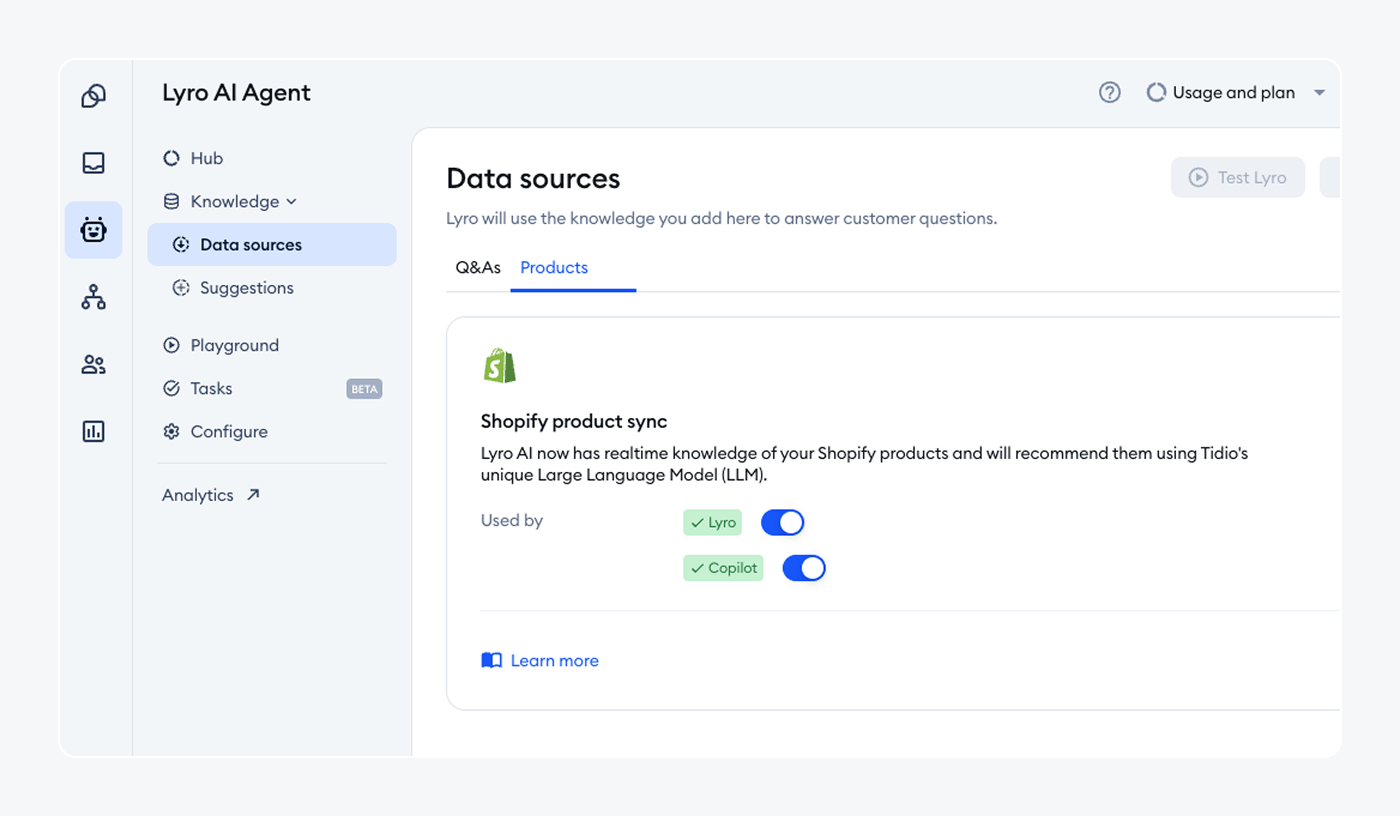Open the Flows hierarchy icon in the left rail

coord(93,297)
